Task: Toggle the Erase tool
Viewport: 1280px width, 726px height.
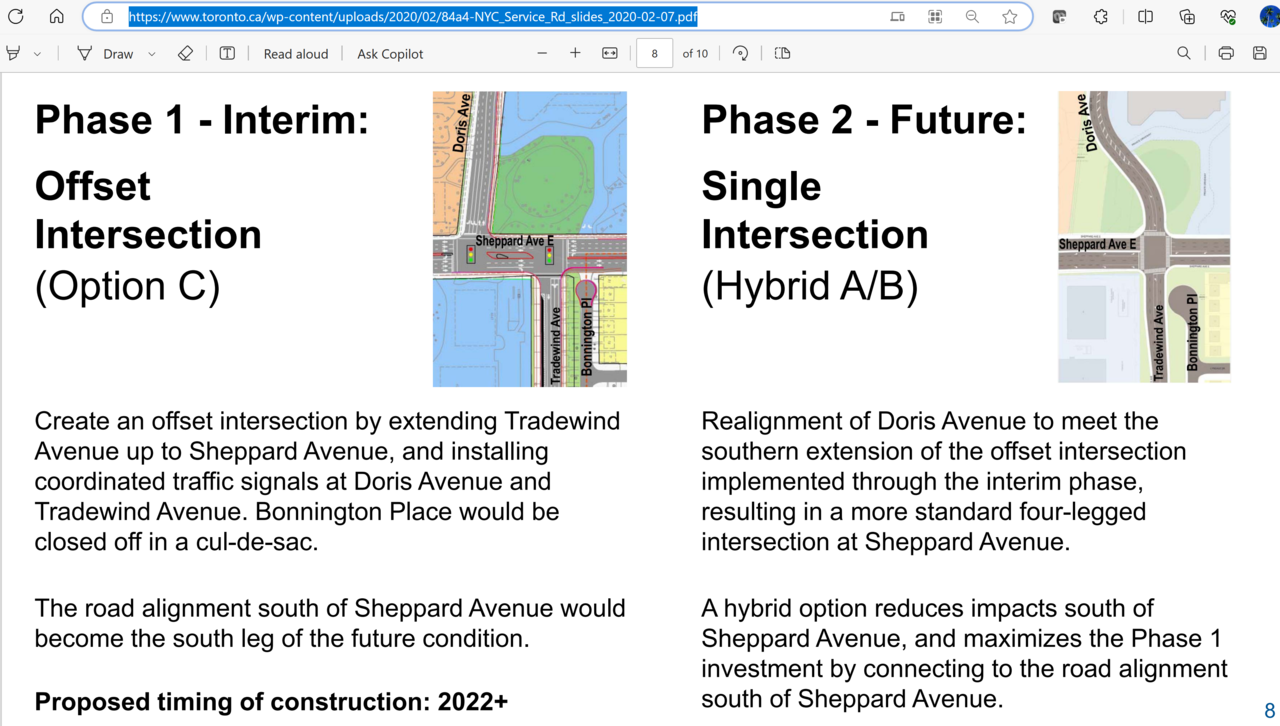Action: point(185,54)
